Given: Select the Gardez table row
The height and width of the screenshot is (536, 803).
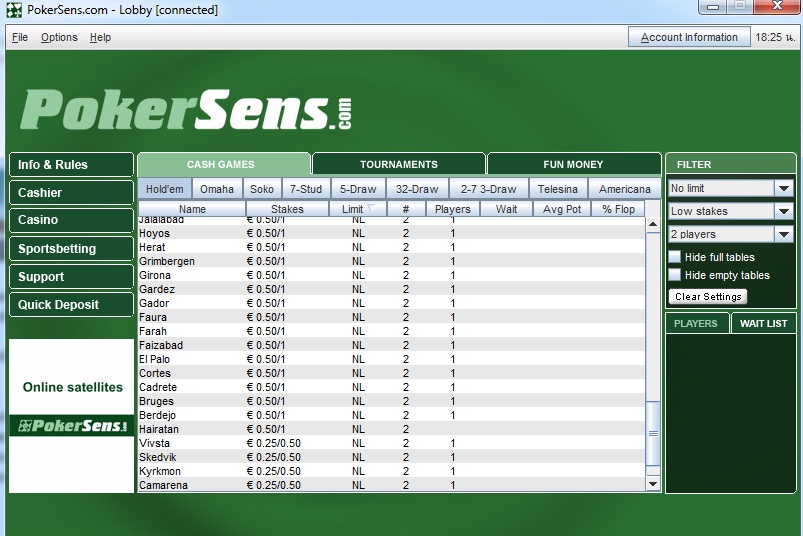Looking at the screenshot, I should [391, 289].
